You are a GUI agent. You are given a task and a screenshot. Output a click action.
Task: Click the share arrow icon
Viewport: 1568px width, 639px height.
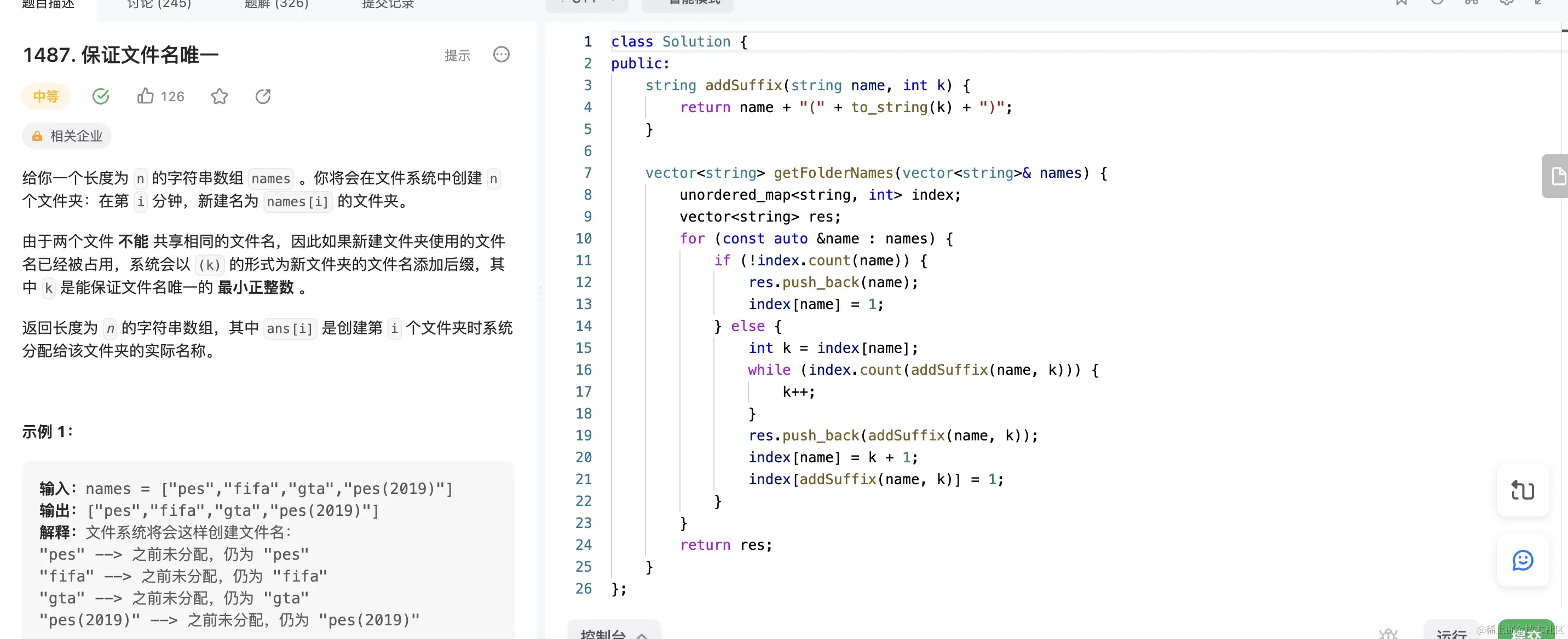[x=263, y=96]
